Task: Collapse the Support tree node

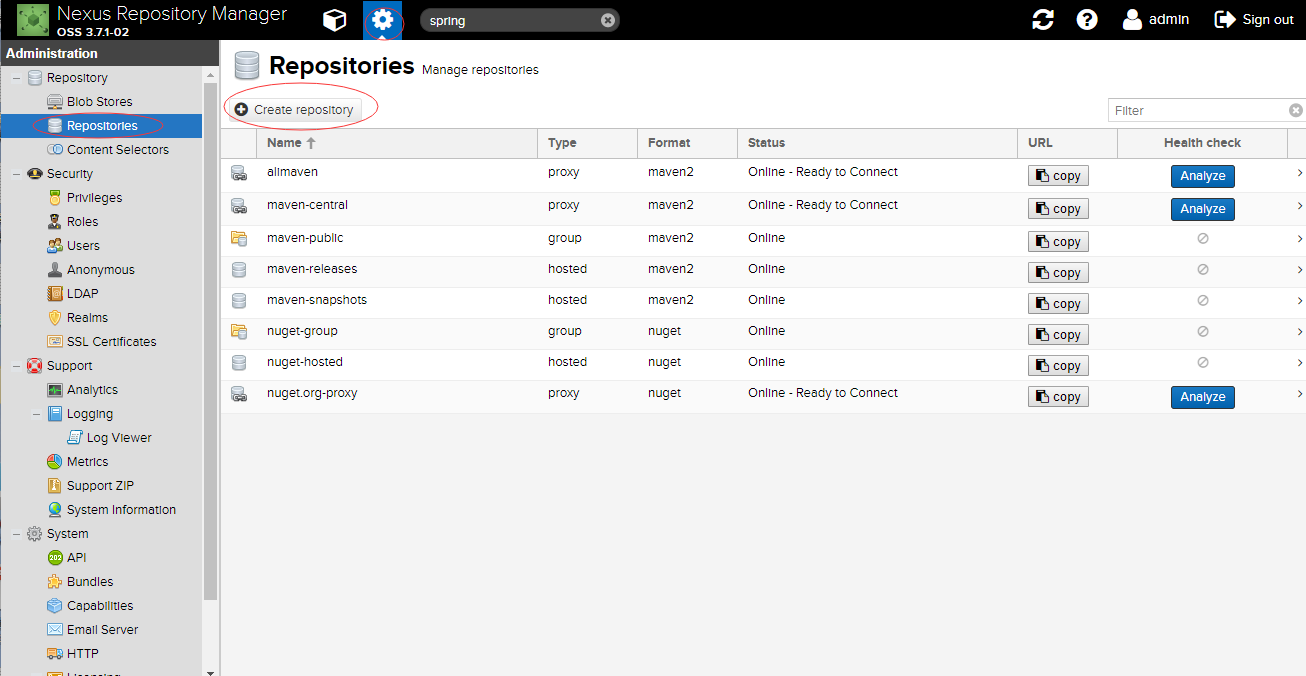Action: pos(17,366)
